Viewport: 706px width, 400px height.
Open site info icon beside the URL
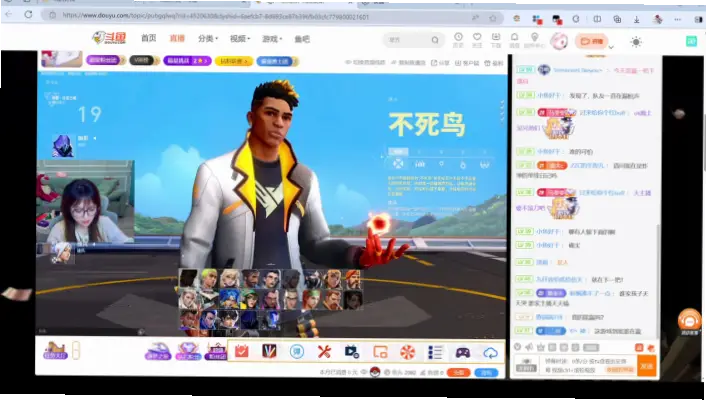click(52, 15)
